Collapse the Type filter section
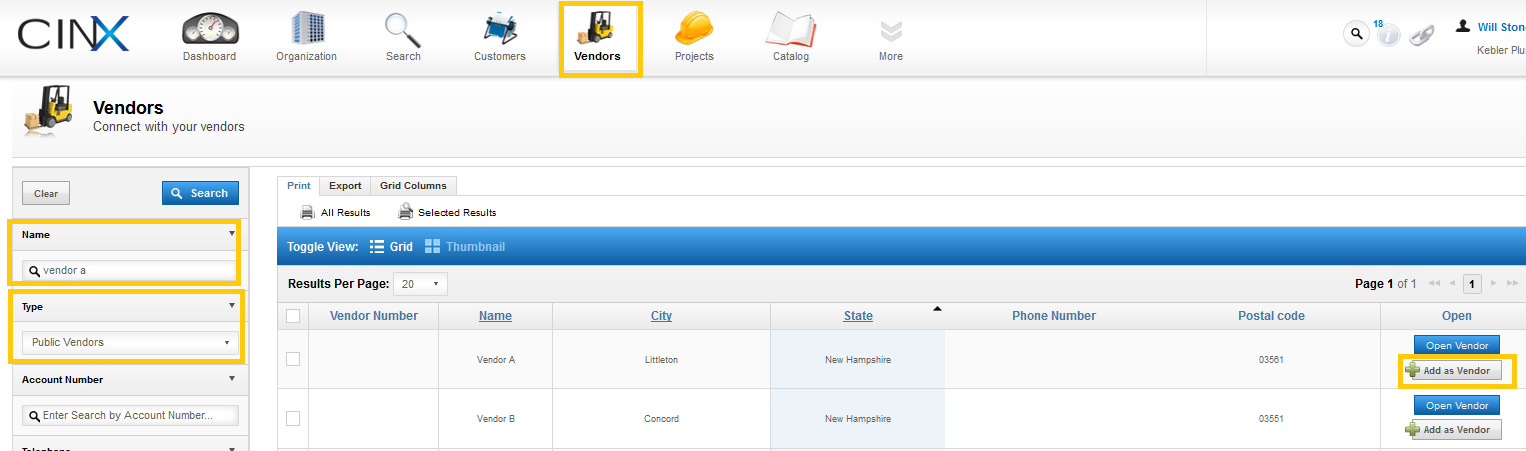 232,306
